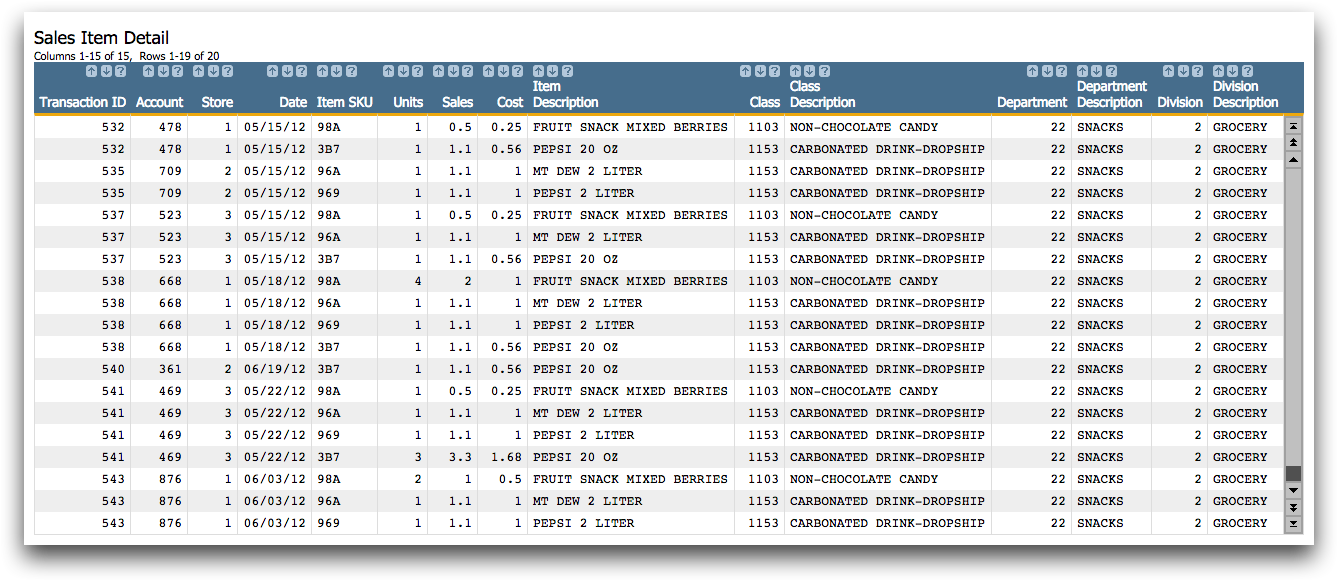The height and width of the screenshot is (581, 1338).
Task: Sort Cost column ascending
Action: tap(488, 71)
